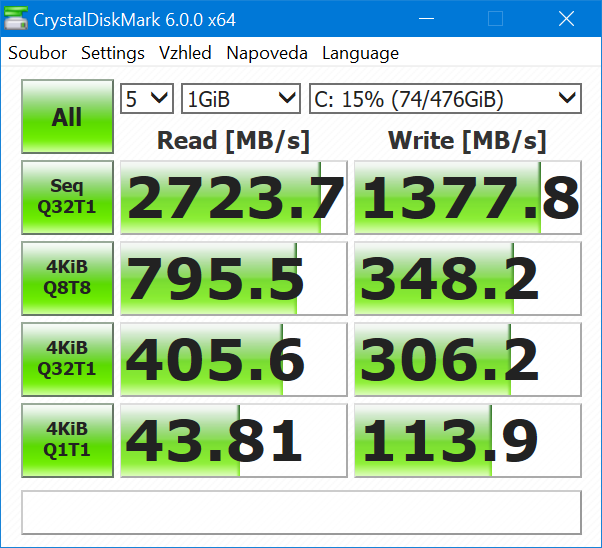The width and height of the screenshot is (602, 548).
Task: Open the Settings menu
Action: coord(112,53)
